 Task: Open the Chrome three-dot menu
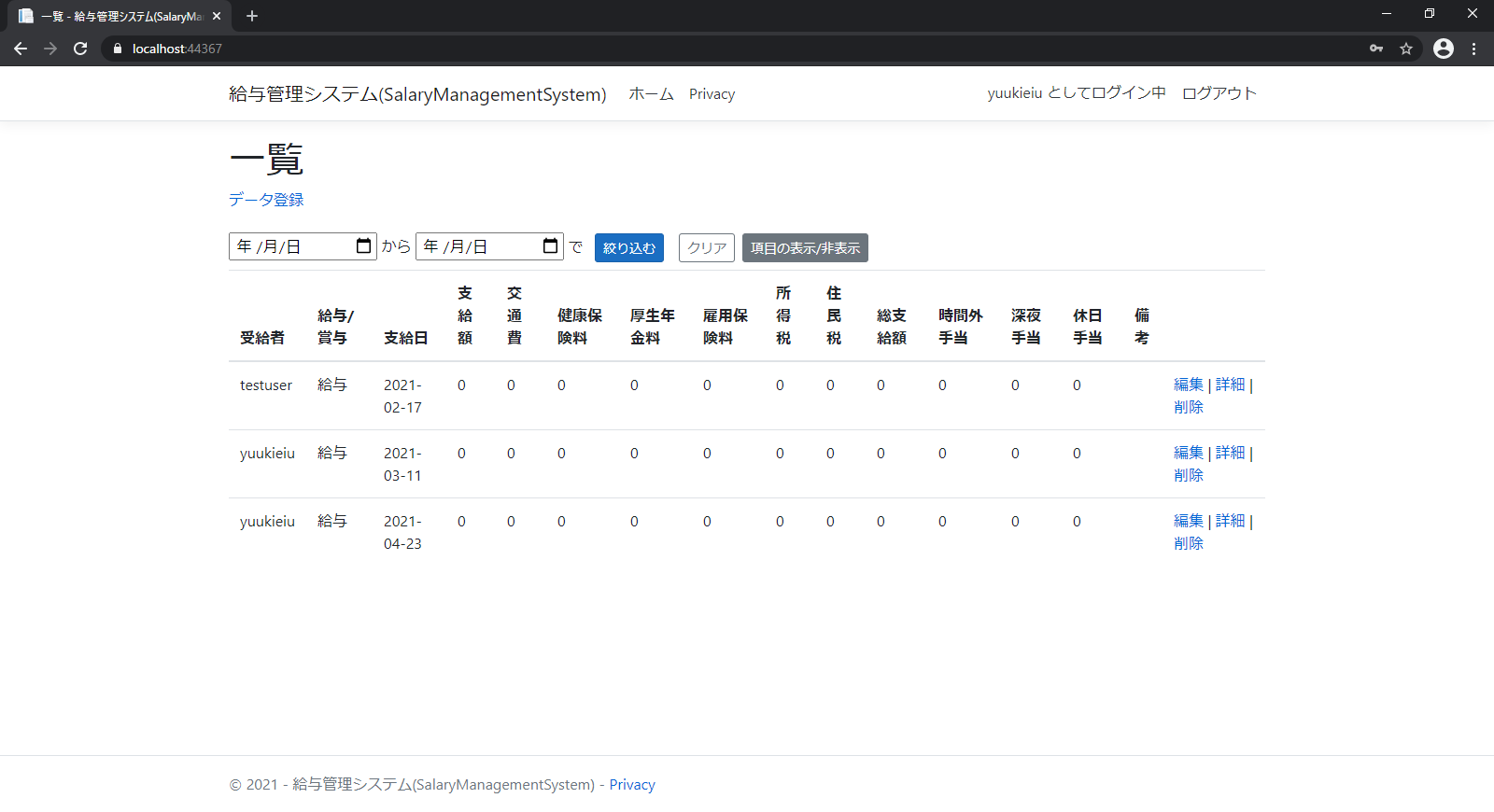tap(1474, 49)
